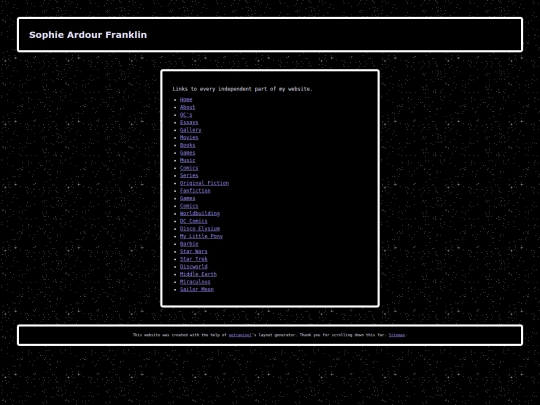Open the Music link

tap(187, 160)
